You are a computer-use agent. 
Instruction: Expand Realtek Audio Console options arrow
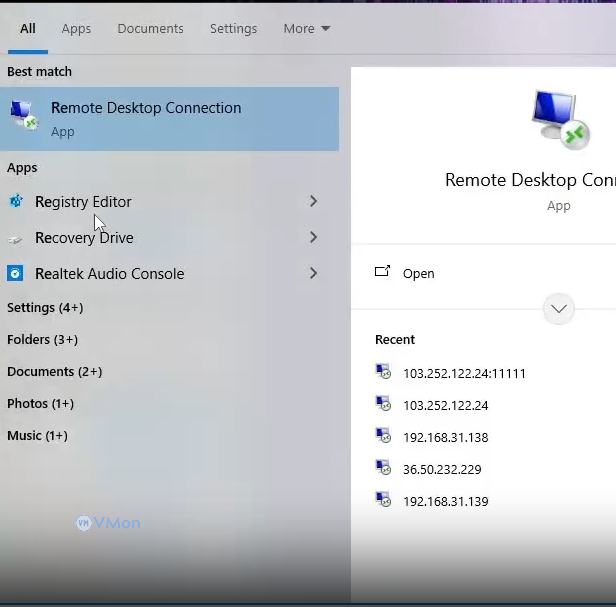(x=313, y=273)
